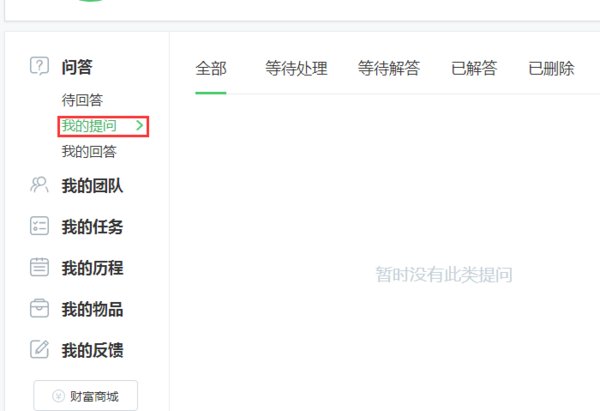Select the 问答 section heading
Viewport: 600px width, 411px height.
click(77, 66)
